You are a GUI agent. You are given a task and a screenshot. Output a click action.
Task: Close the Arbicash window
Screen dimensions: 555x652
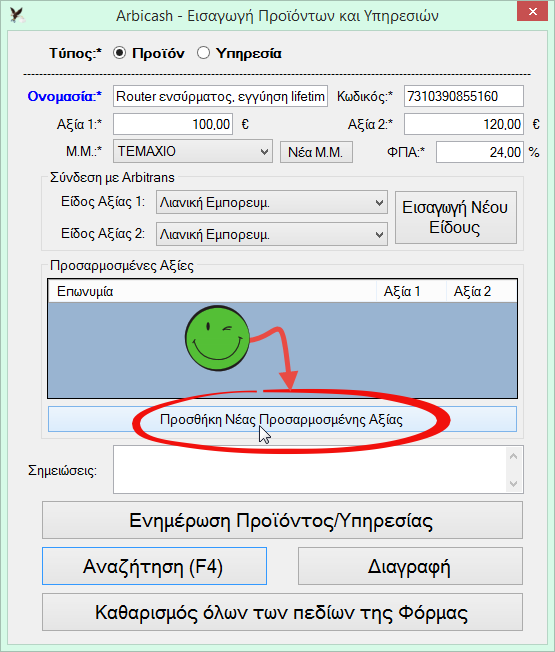533,11
